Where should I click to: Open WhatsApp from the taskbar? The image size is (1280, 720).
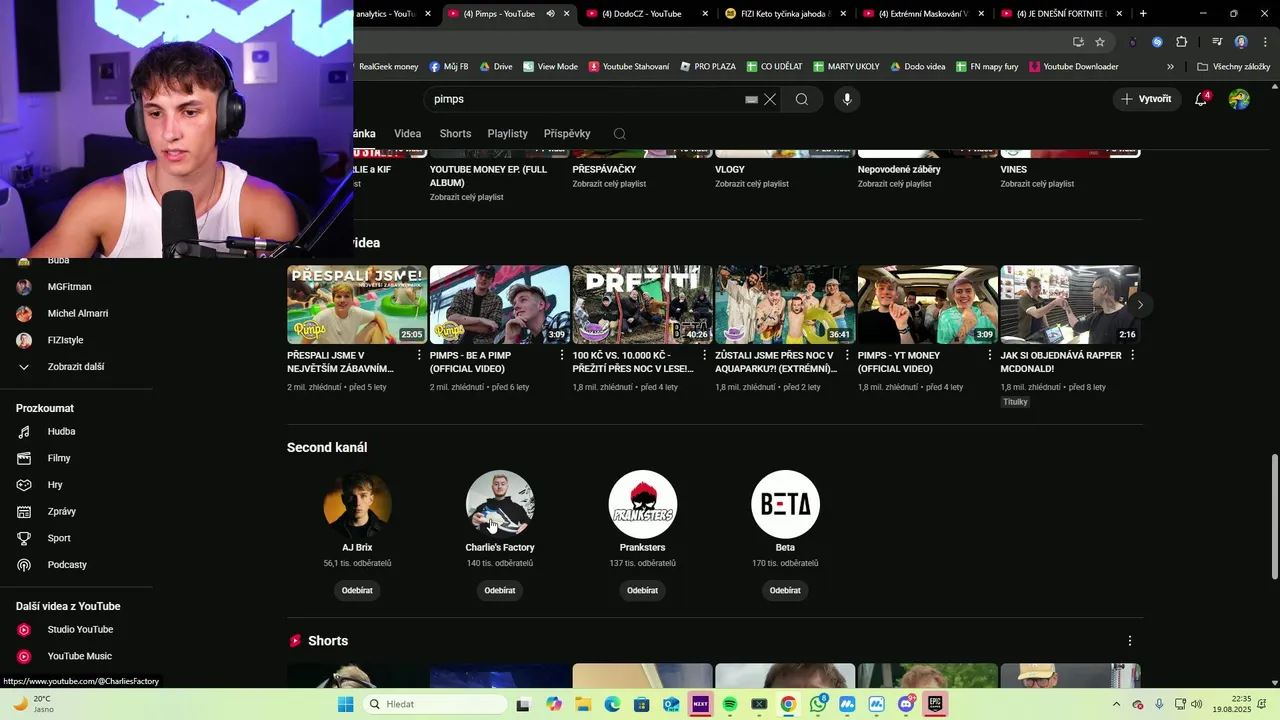pyautogui.click(x=818, y=704)
